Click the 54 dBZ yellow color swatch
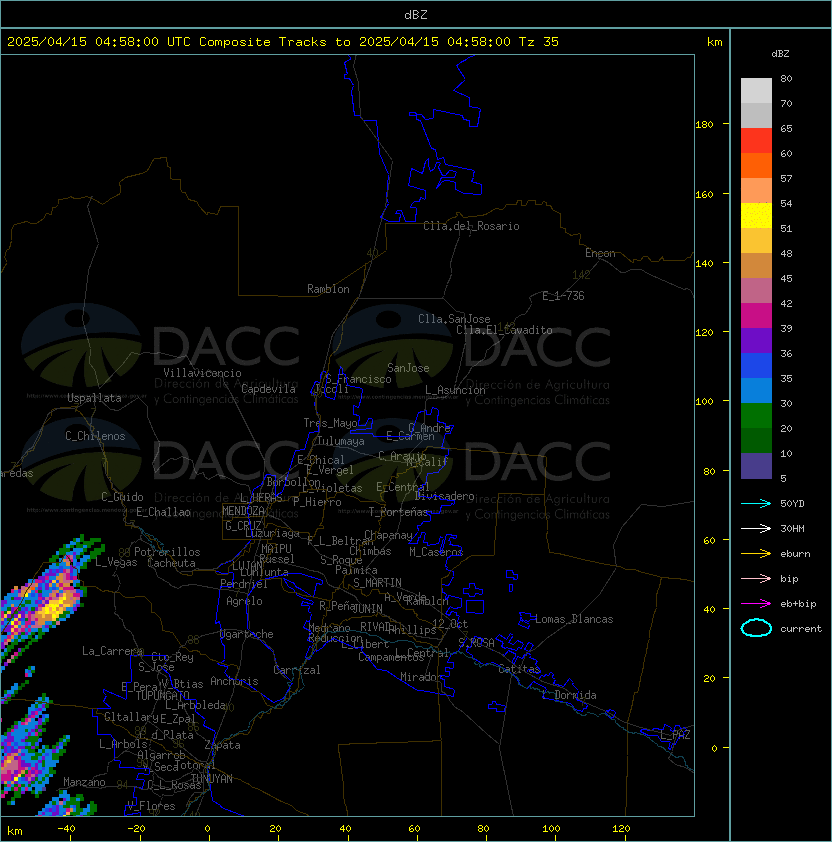The image size is (832, 842). coord(756,215)
